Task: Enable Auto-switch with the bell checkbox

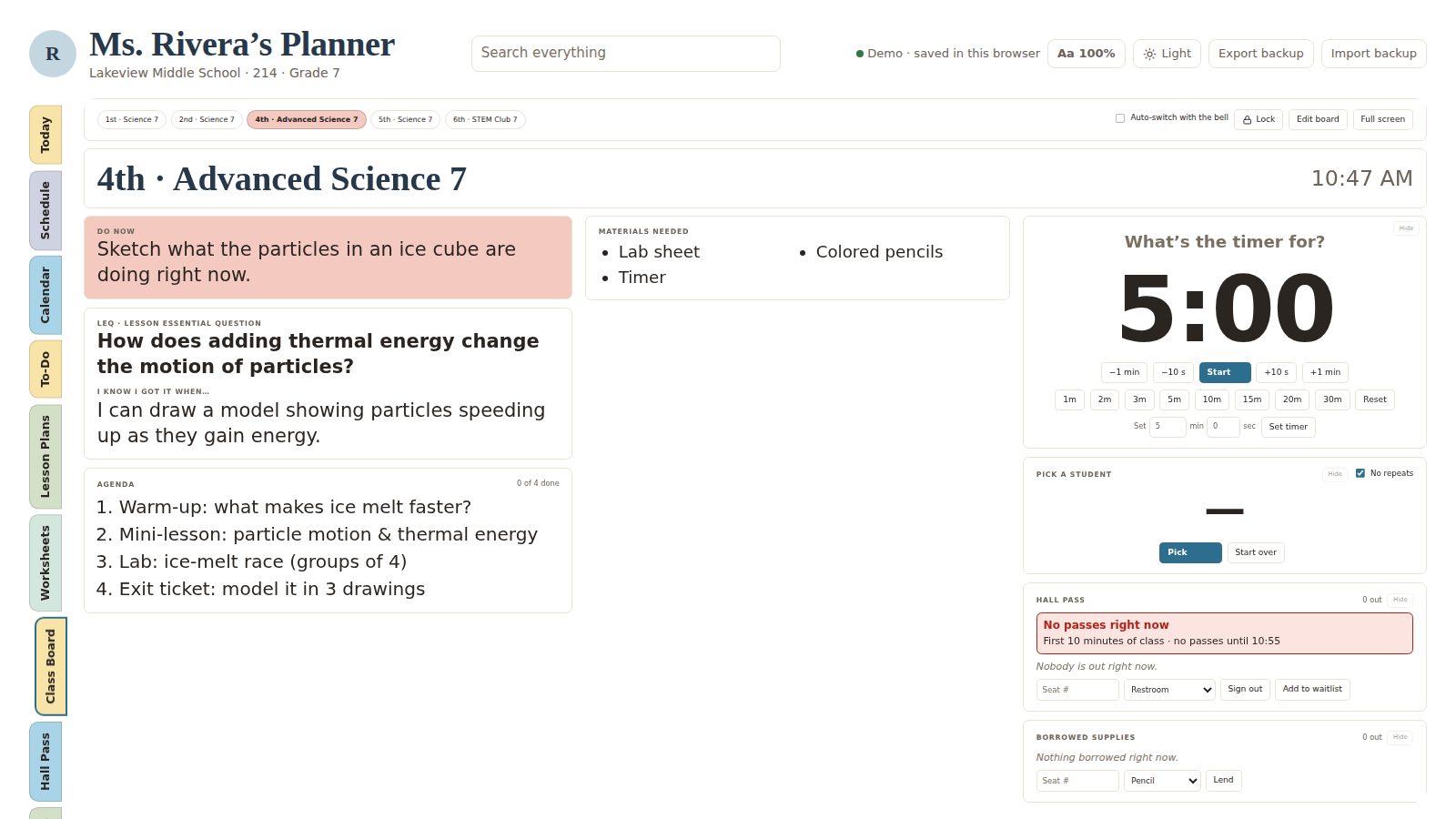Action: tap(1120, 118)
